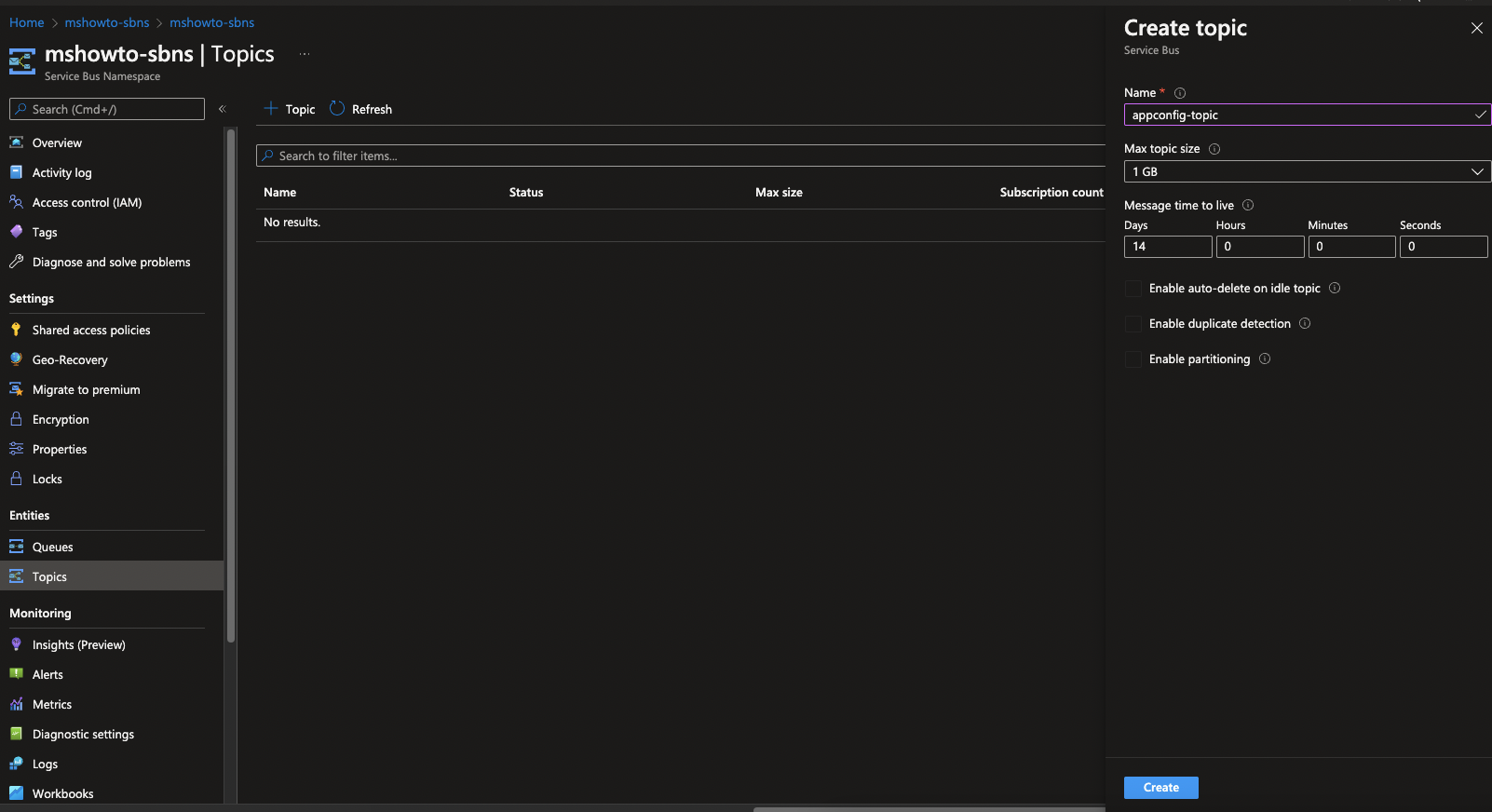Image resolution: width=1492 pixels, height=812 pixels.
Task: Click first mshowto-sbns breadcrumb link
Action: point(107,22)
